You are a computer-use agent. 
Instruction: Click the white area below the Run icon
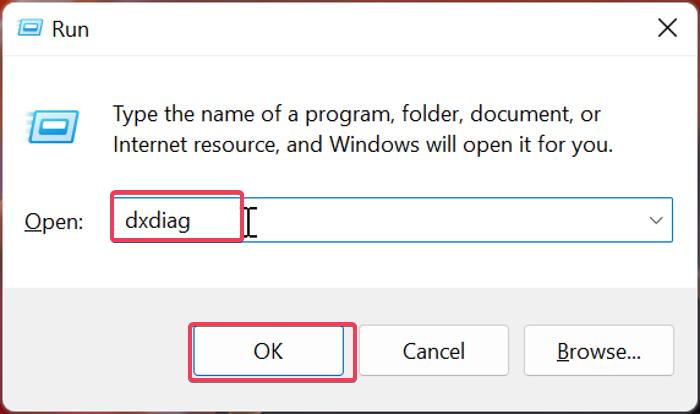click(x=50, y=175)
